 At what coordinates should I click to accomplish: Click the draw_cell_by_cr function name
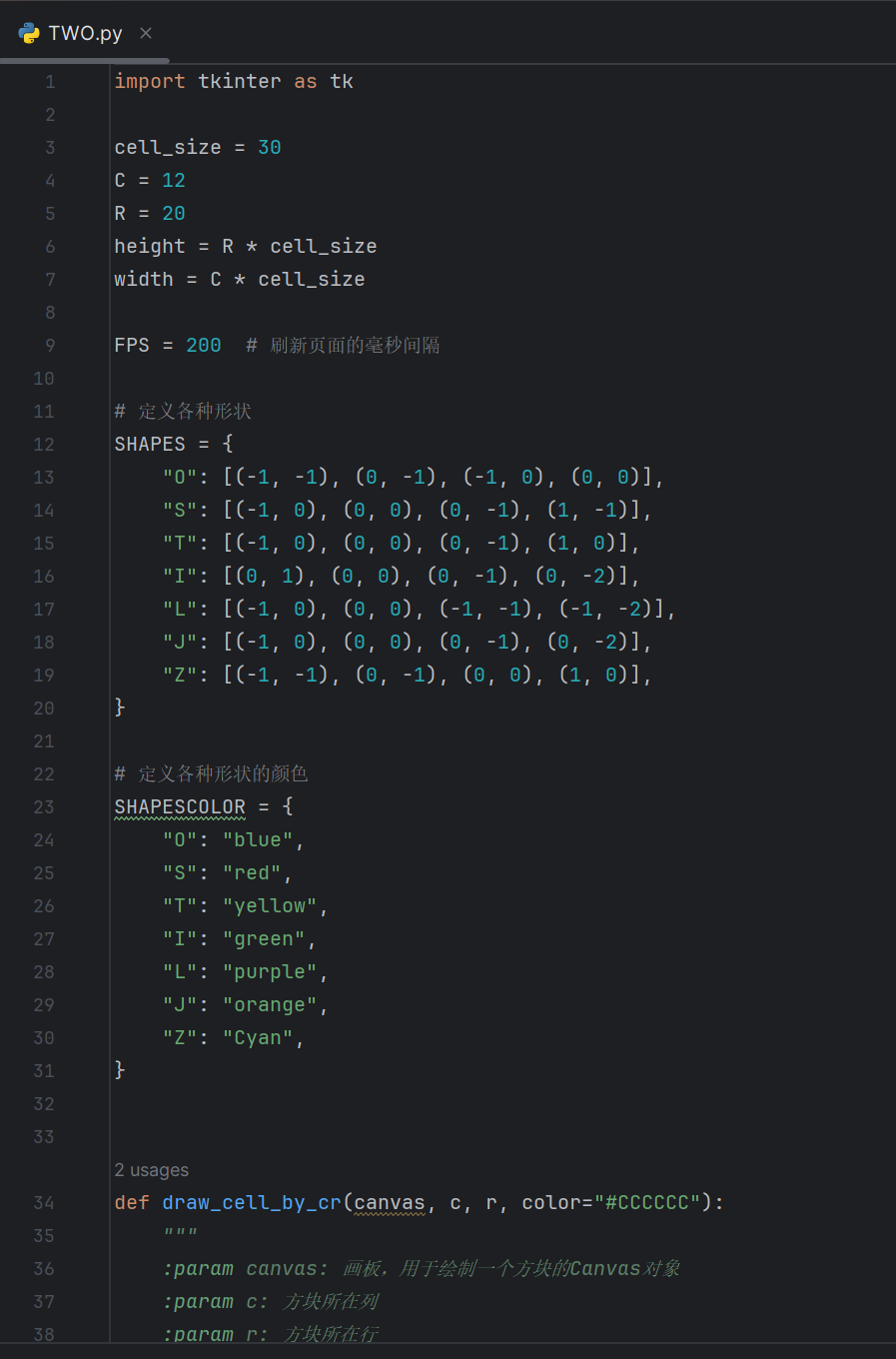point(251,1202)
